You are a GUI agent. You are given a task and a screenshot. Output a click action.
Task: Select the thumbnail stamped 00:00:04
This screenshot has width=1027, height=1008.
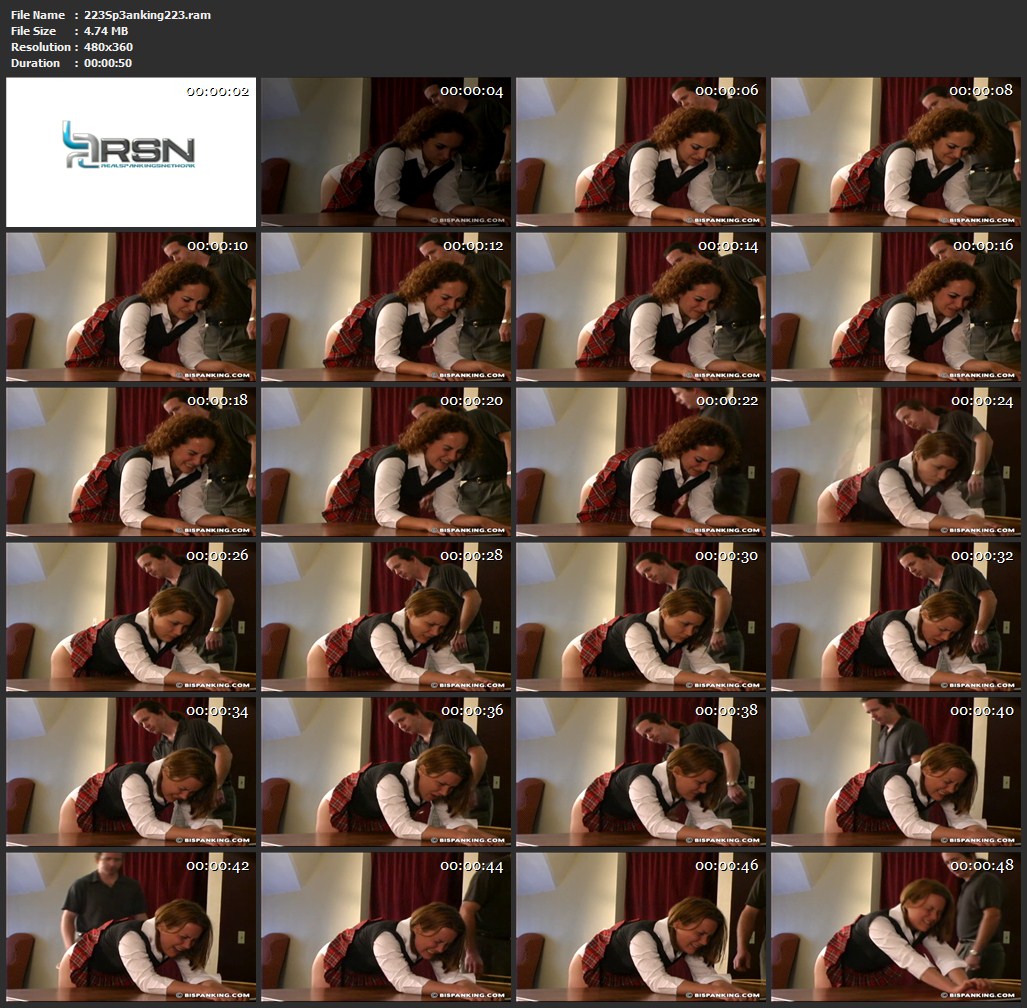(386, 152)
